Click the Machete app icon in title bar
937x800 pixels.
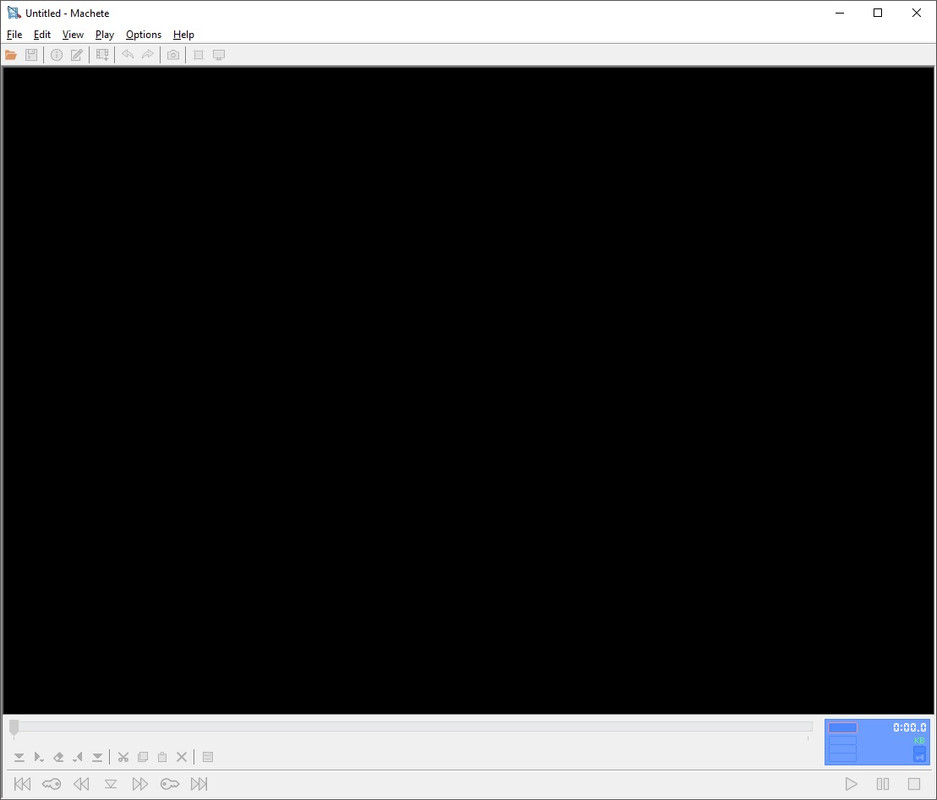13,13
